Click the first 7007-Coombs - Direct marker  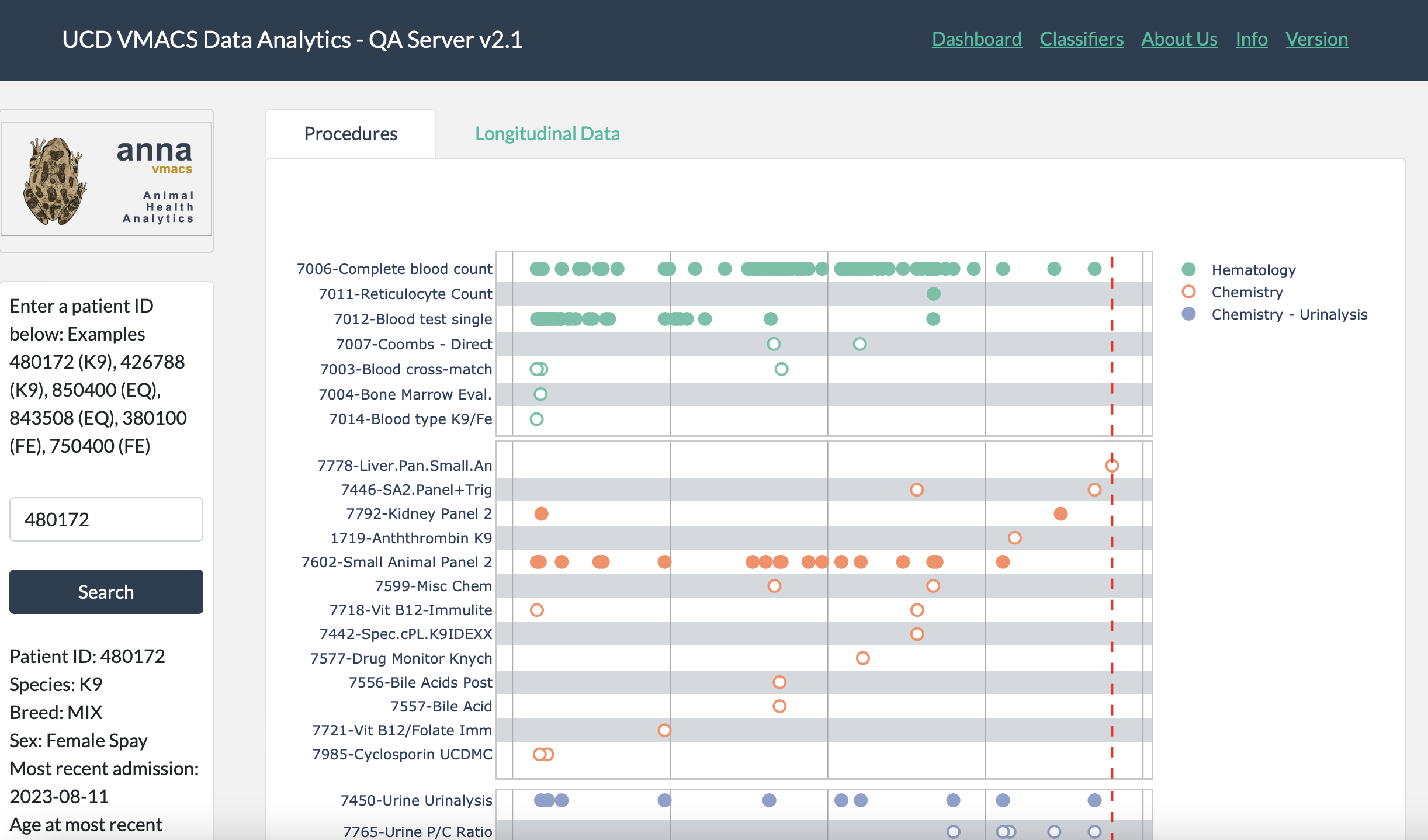(774, 344)
